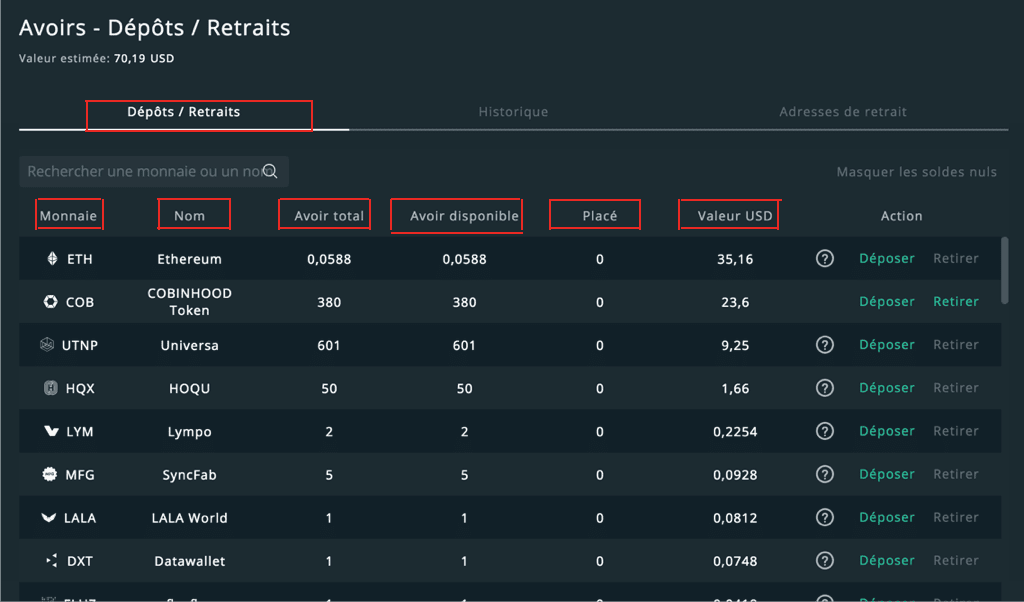Click Retirer for LALA World
Image resolution: width=1024 pixels, height=602 pixels.
coord(956,517)
